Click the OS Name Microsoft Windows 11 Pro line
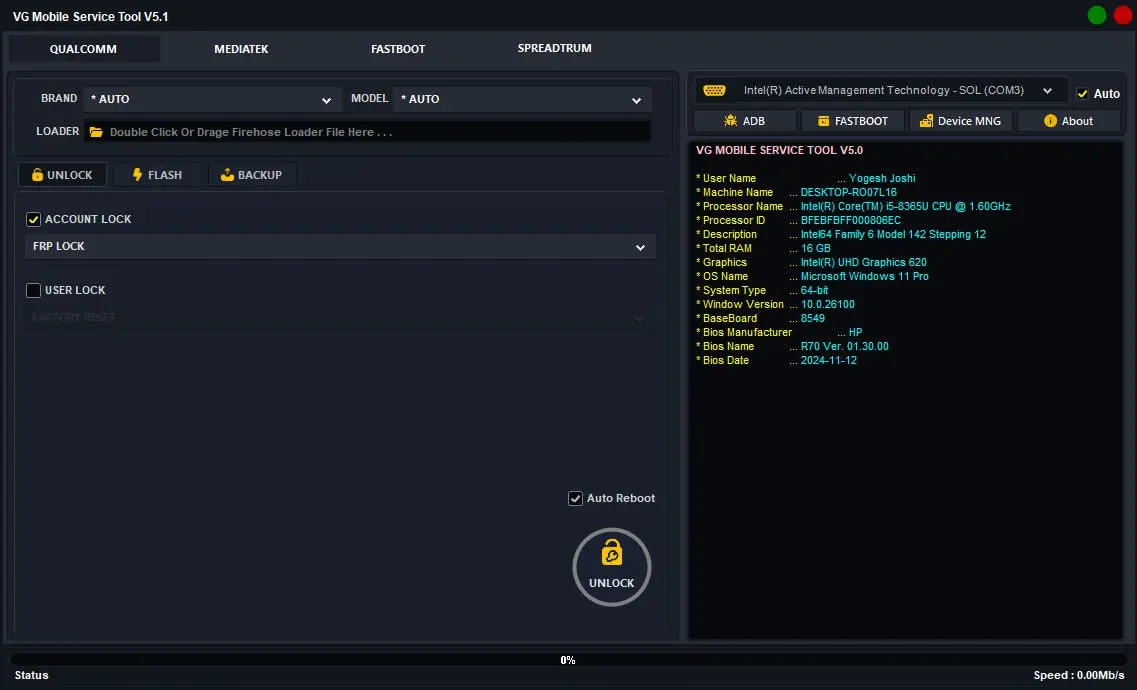Screen dimensions: 1137x690 point(812,276)
